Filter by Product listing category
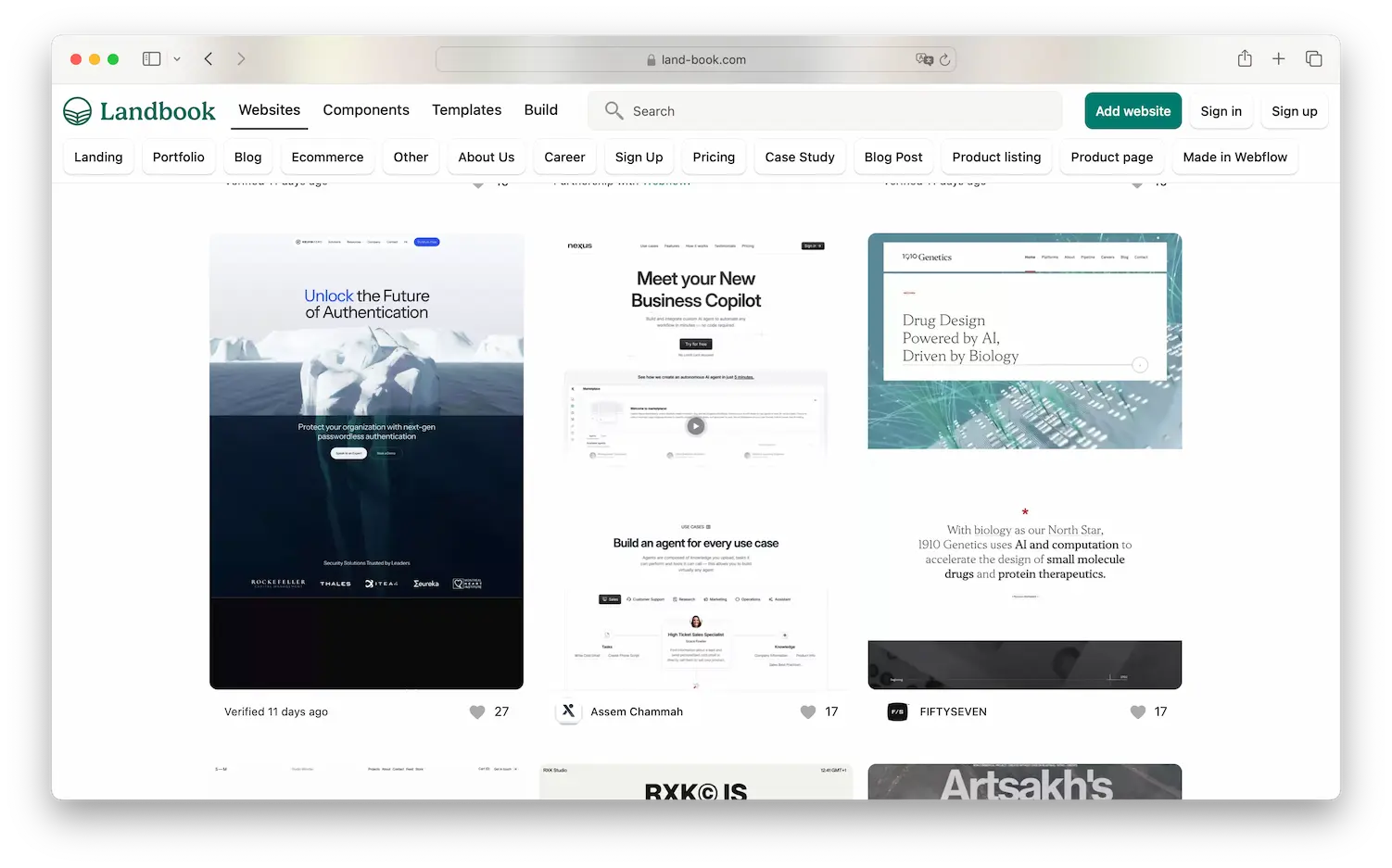This screenshot has height=868, width=1392. point(996,157)
